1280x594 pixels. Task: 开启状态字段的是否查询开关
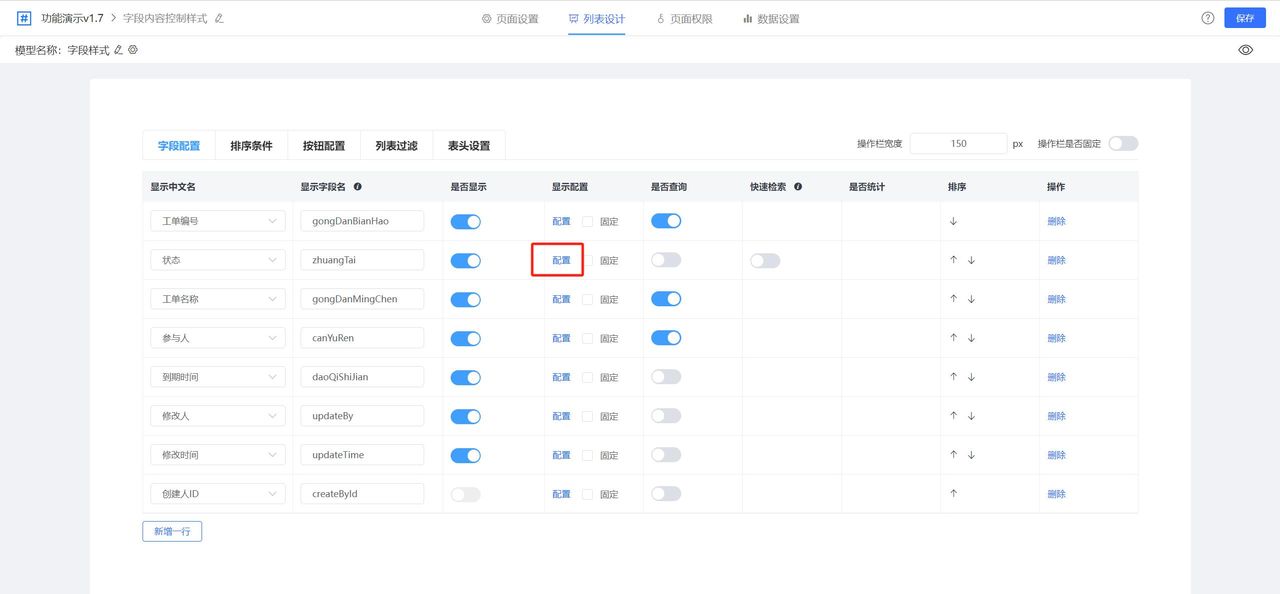tap(665, 259)
